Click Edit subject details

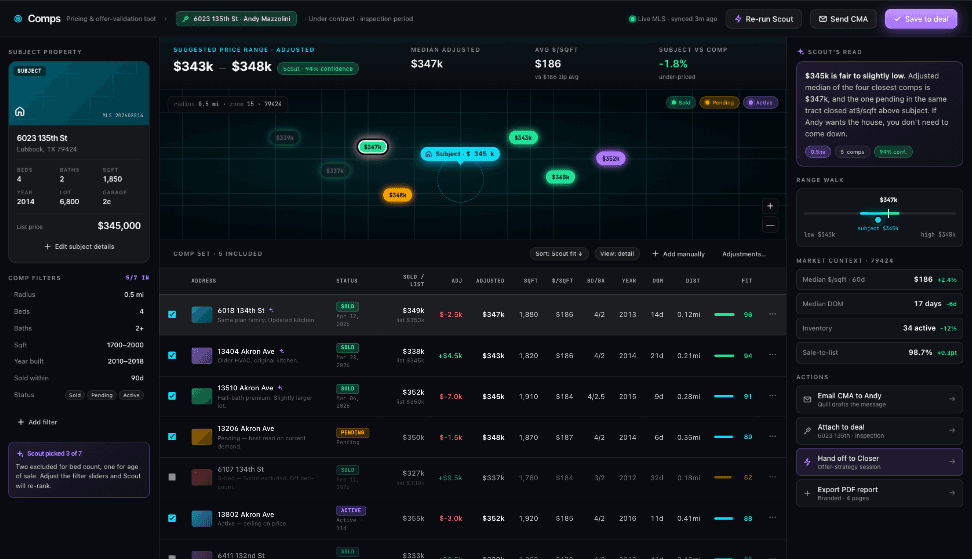(79, 247)
